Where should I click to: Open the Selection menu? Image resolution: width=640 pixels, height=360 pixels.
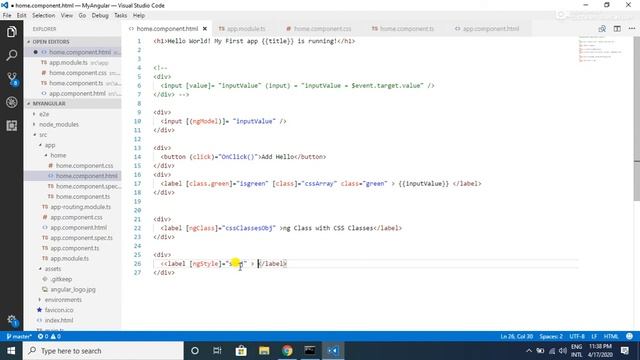click(44, 15)
